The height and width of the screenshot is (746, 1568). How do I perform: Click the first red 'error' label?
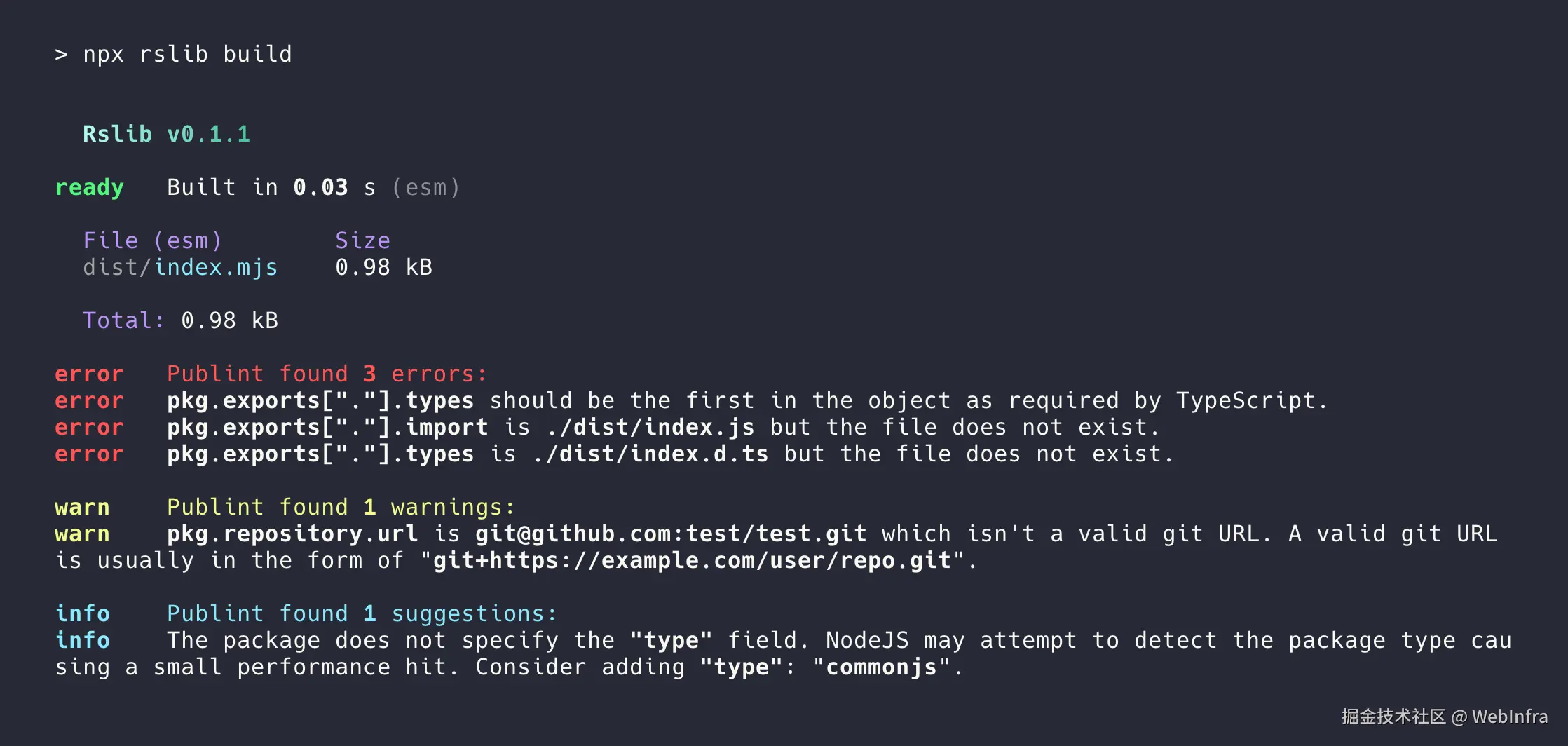click(x=89, y=374)
